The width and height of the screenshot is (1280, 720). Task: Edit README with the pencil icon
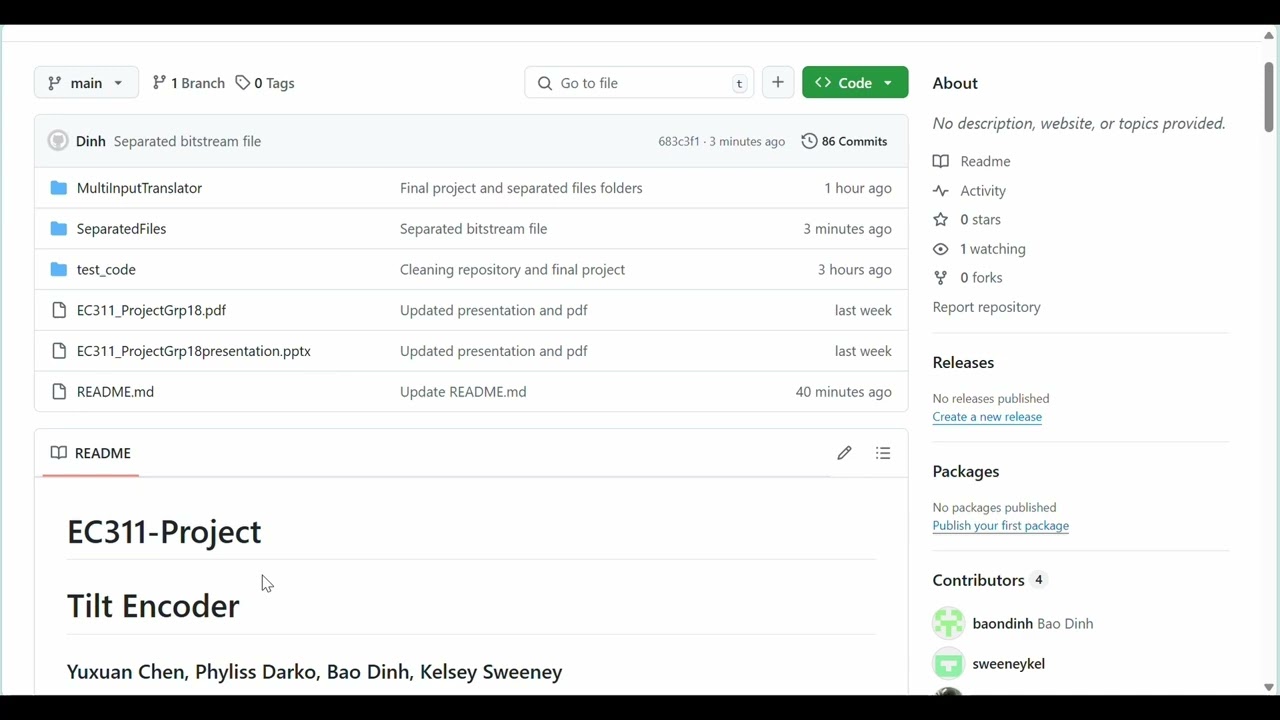click(x=844, y=453)
